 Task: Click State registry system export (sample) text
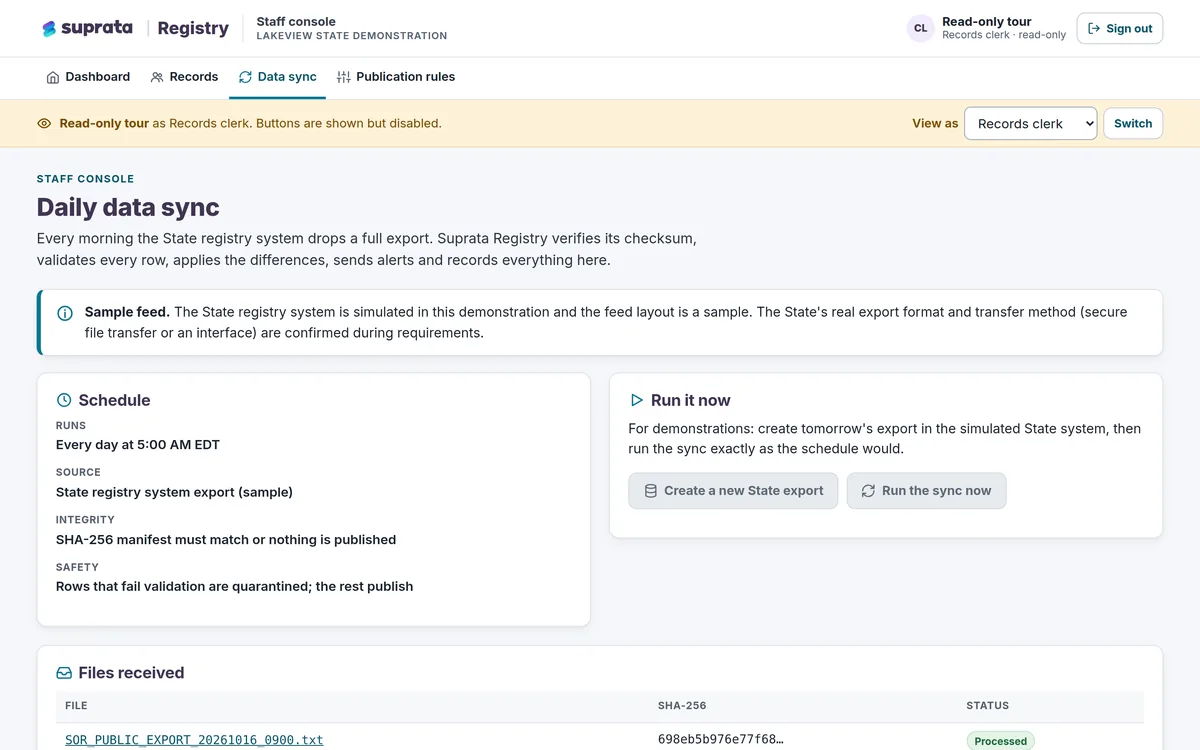coord(174,492)
